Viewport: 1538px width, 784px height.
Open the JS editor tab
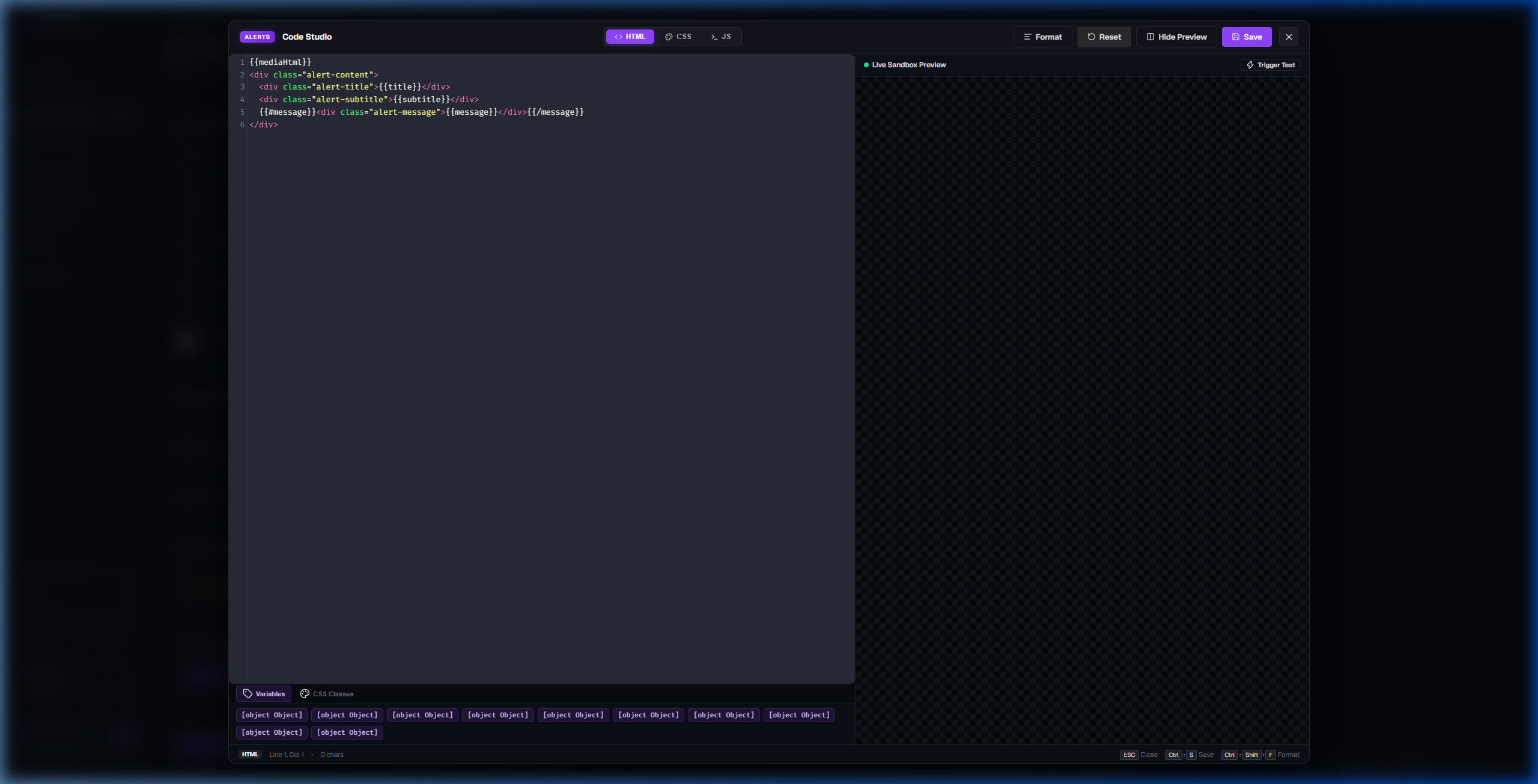tap(721, 37)
